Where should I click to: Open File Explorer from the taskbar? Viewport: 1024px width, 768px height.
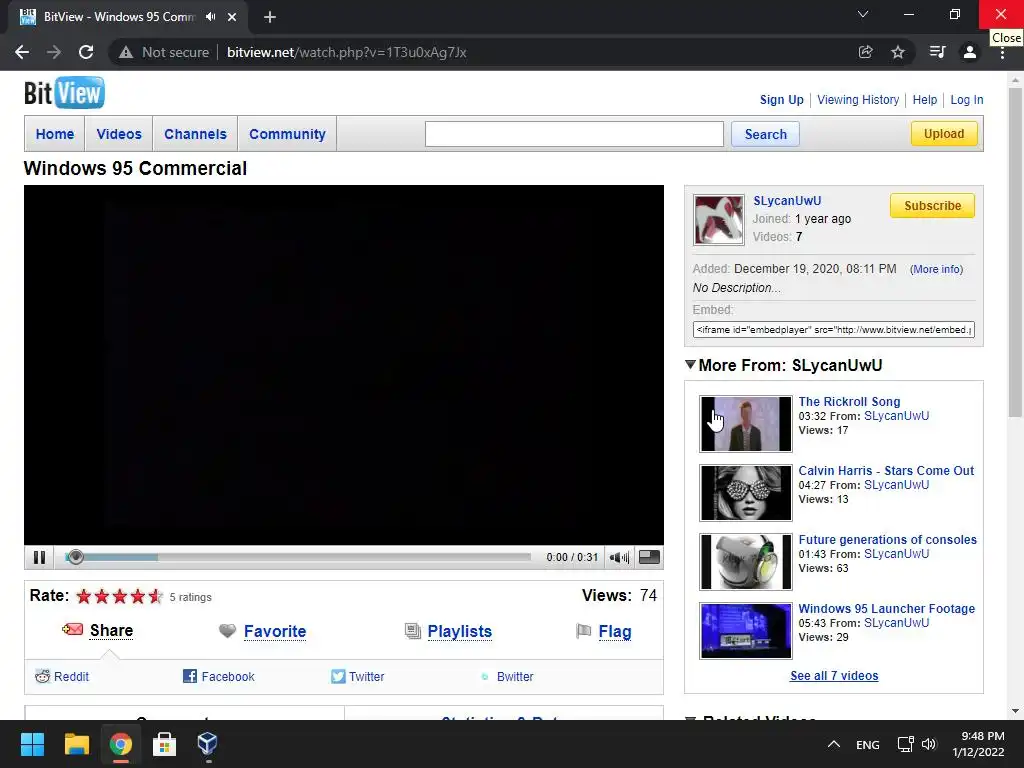(x=76, y=744)
